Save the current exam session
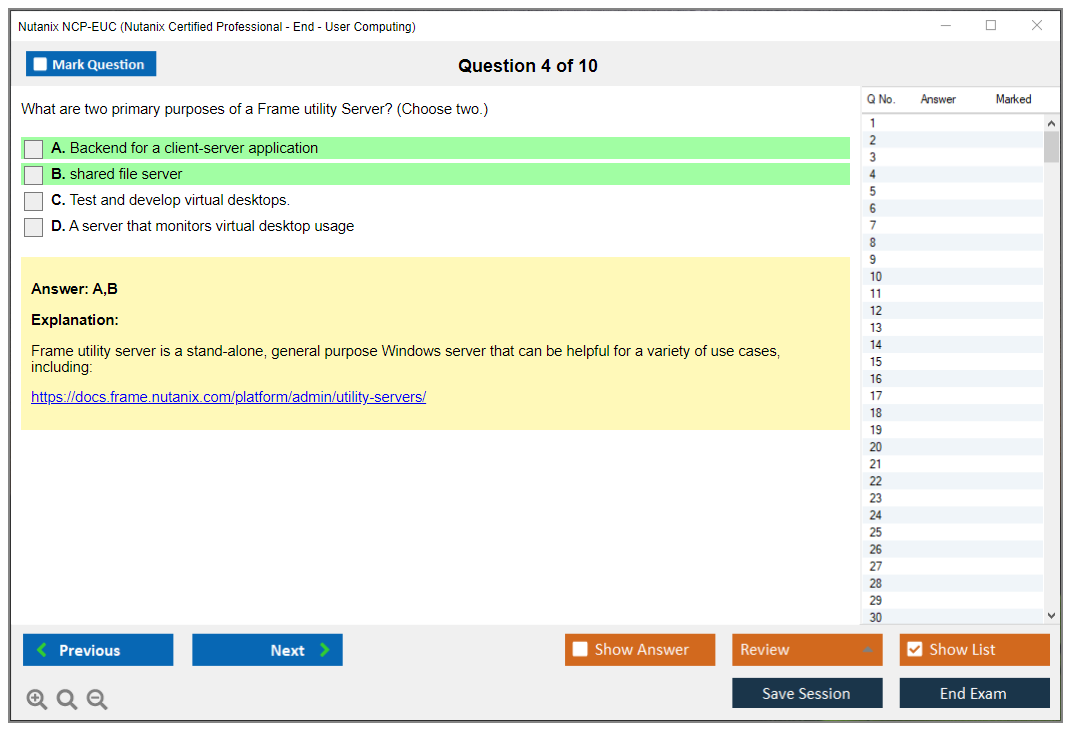The height and width of the screenshot is (735, 1075). pos(807,693)
